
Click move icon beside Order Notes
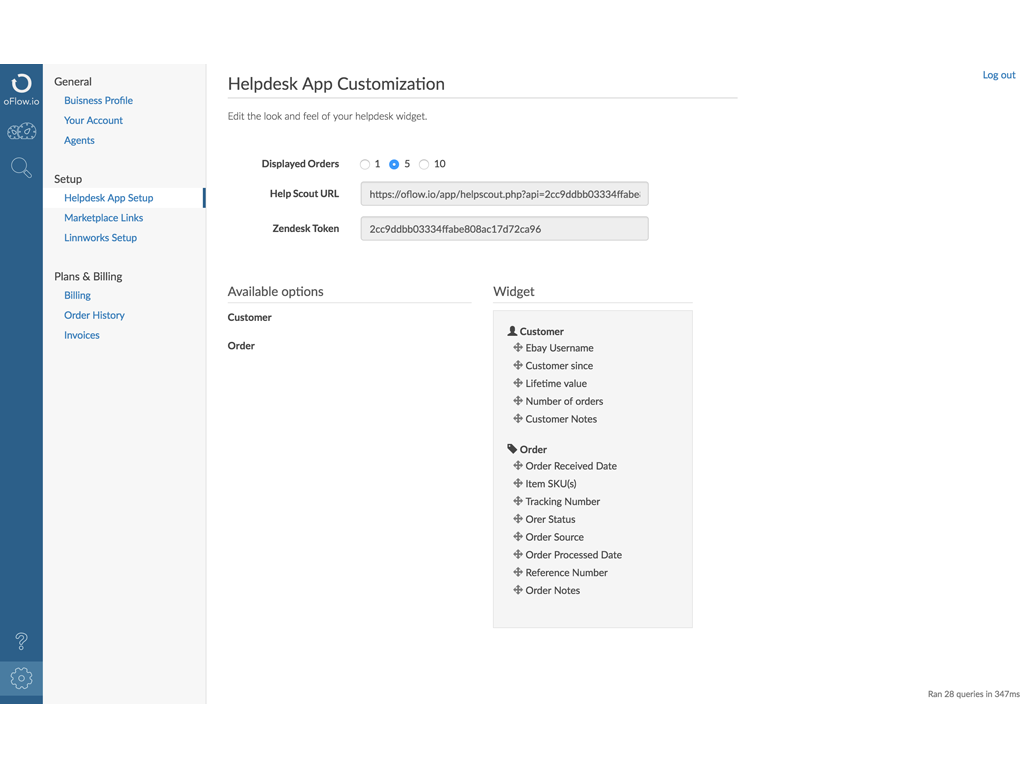518,590
